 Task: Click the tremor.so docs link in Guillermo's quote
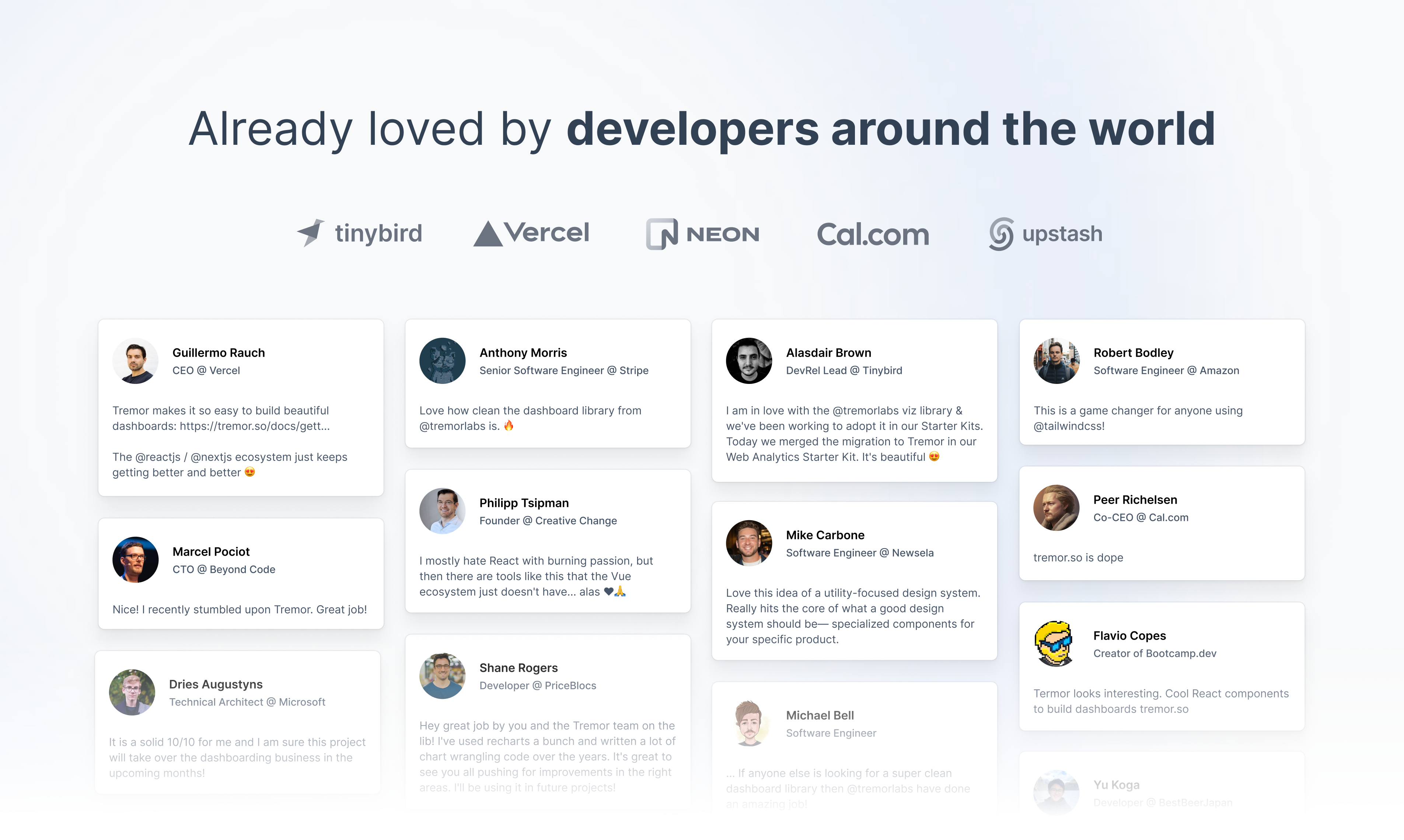pyautogui.click(x=254, y=426)
